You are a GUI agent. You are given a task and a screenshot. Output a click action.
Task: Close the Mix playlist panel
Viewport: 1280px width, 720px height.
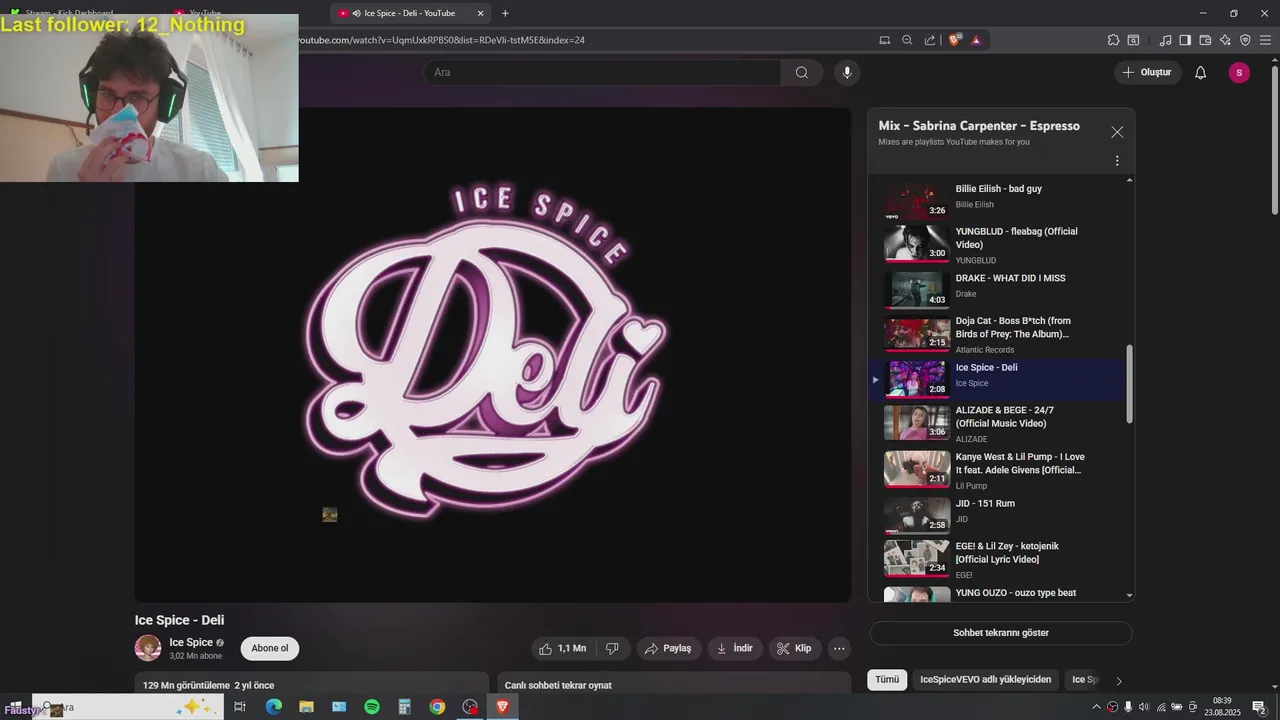pos(1117,132)
